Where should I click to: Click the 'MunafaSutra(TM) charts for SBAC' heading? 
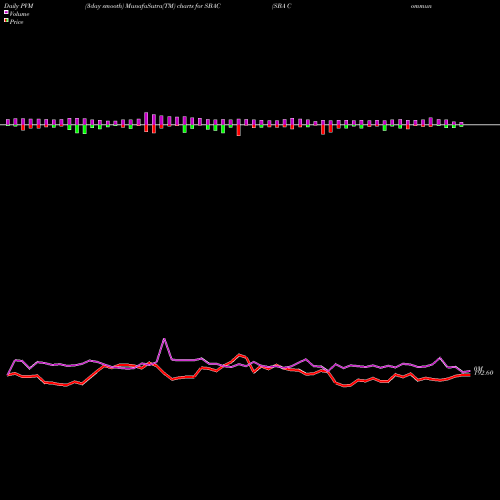pyautogui.click(x=173, y=6)
